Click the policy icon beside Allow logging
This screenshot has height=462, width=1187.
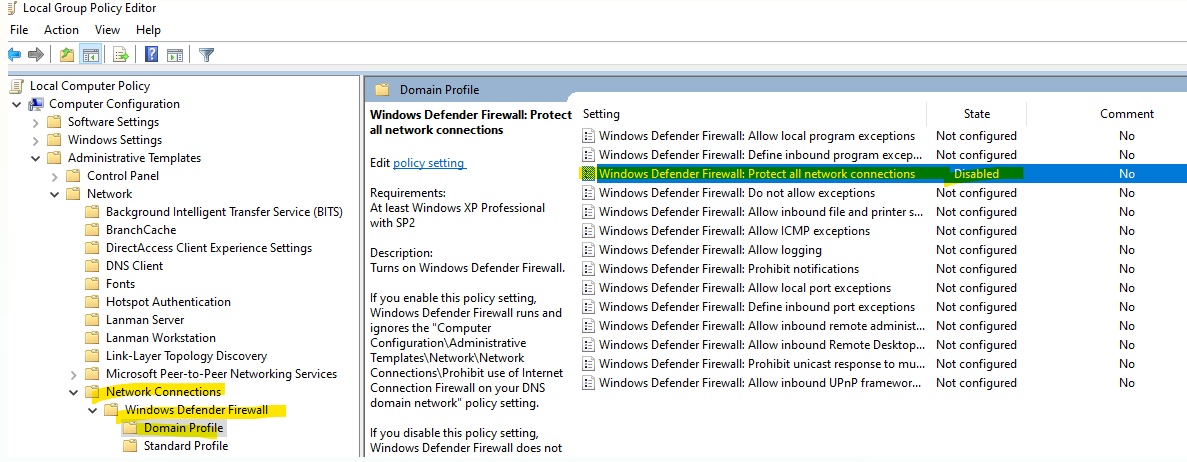(589, 250)
